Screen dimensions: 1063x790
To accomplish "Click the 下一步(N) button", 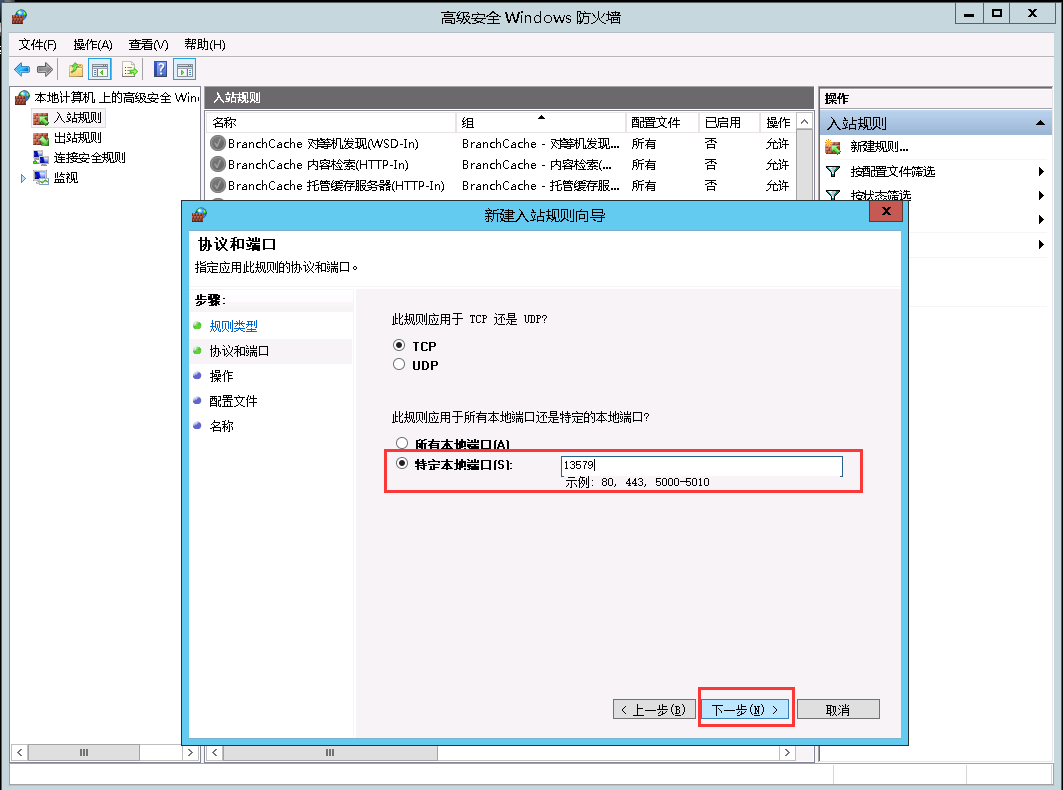I will [744, 709].
